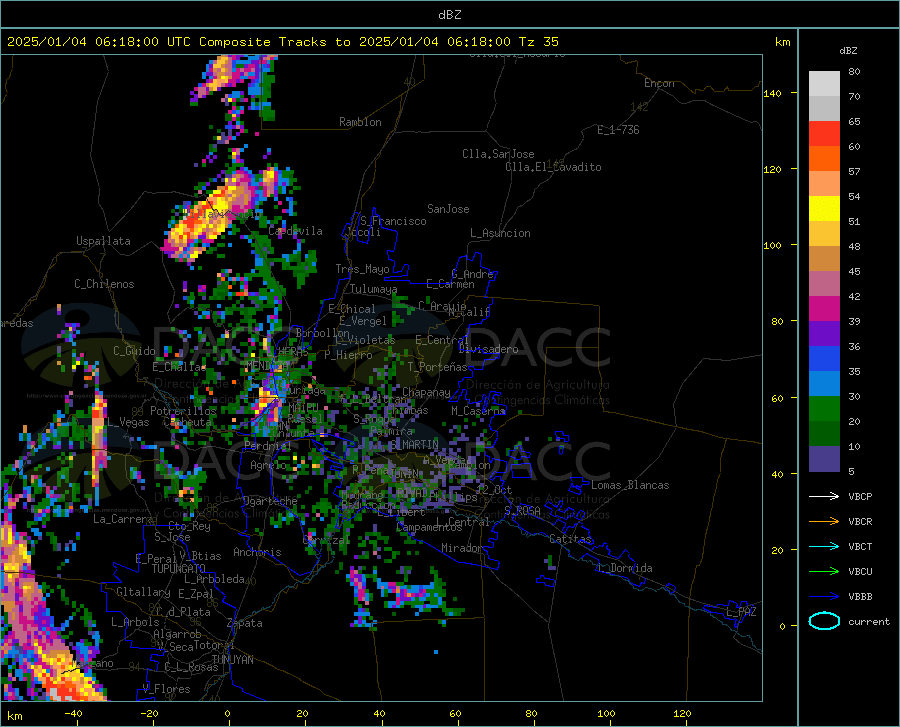Image resolution: width=900 pixels, height=727 pixels.
Task: Click the La_Carrera label
Action: pyautogui.click(x=123, y=519)
